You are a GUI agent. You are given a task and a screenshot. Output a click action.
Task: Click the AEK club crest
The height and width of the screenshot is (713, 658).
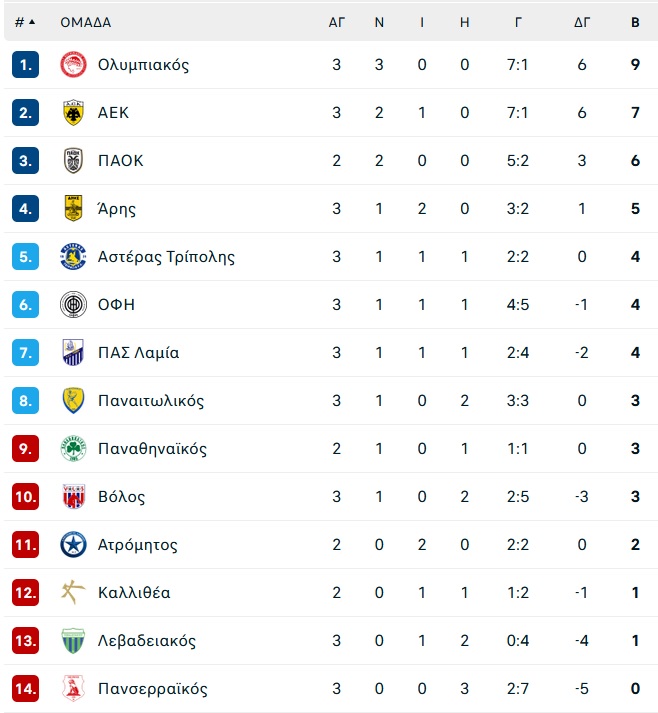pyautogui.click(x=73, y=112)
